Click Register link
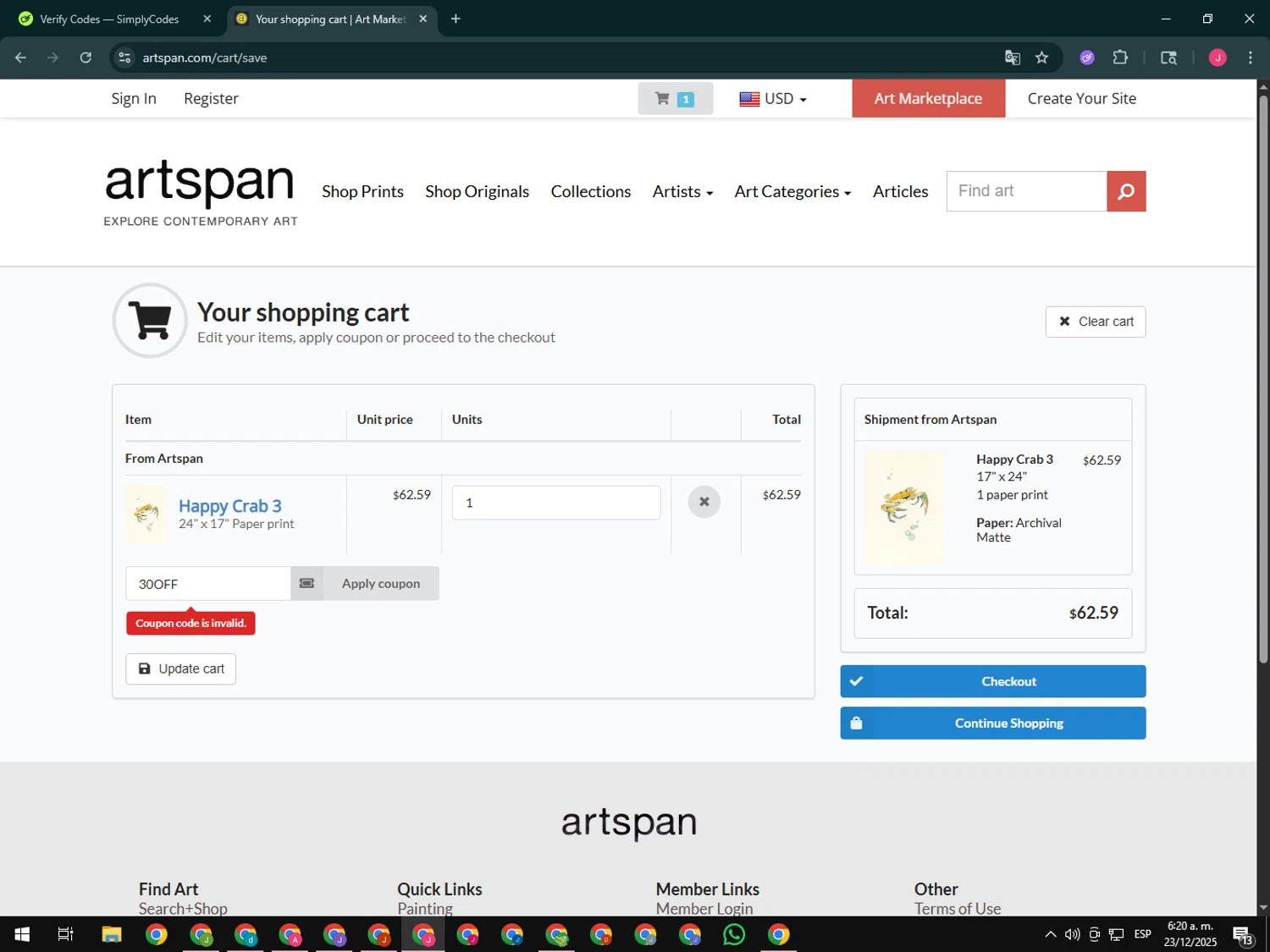 click(x=211, y=98)
